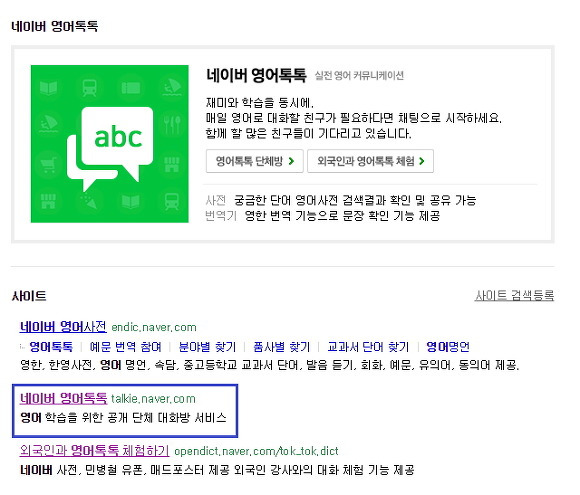This screenshot has height=495, width=580.
Task: Click the green abc speech bubble thumbnail
Action: (109, 144)
